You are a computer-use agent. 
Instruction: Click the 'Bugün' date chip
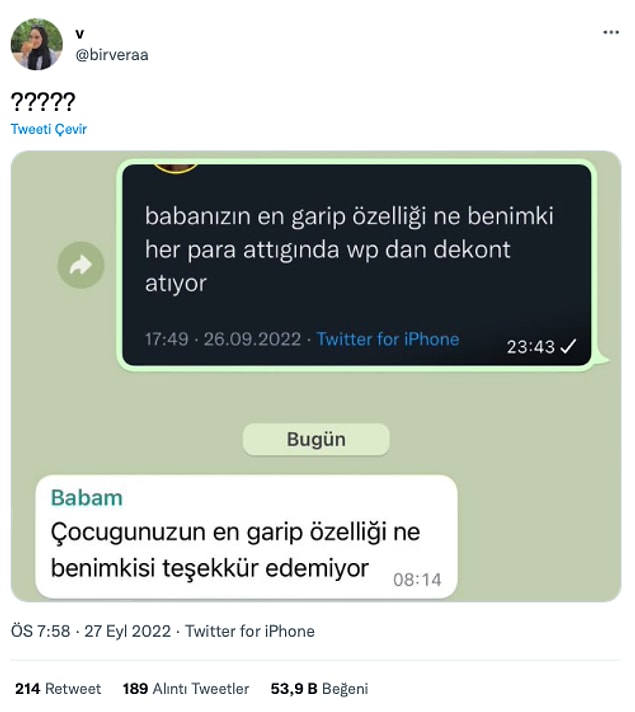(316, 439)
